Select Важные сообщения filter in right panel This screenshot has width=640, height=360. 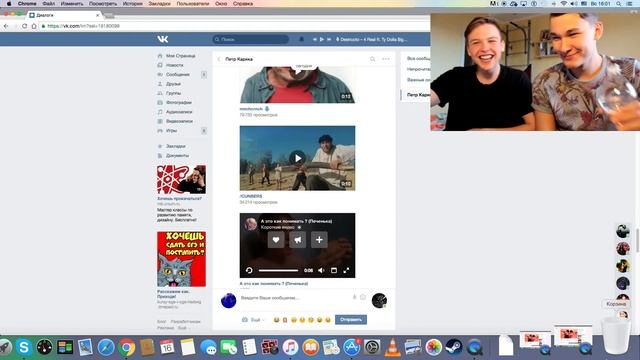418,80
